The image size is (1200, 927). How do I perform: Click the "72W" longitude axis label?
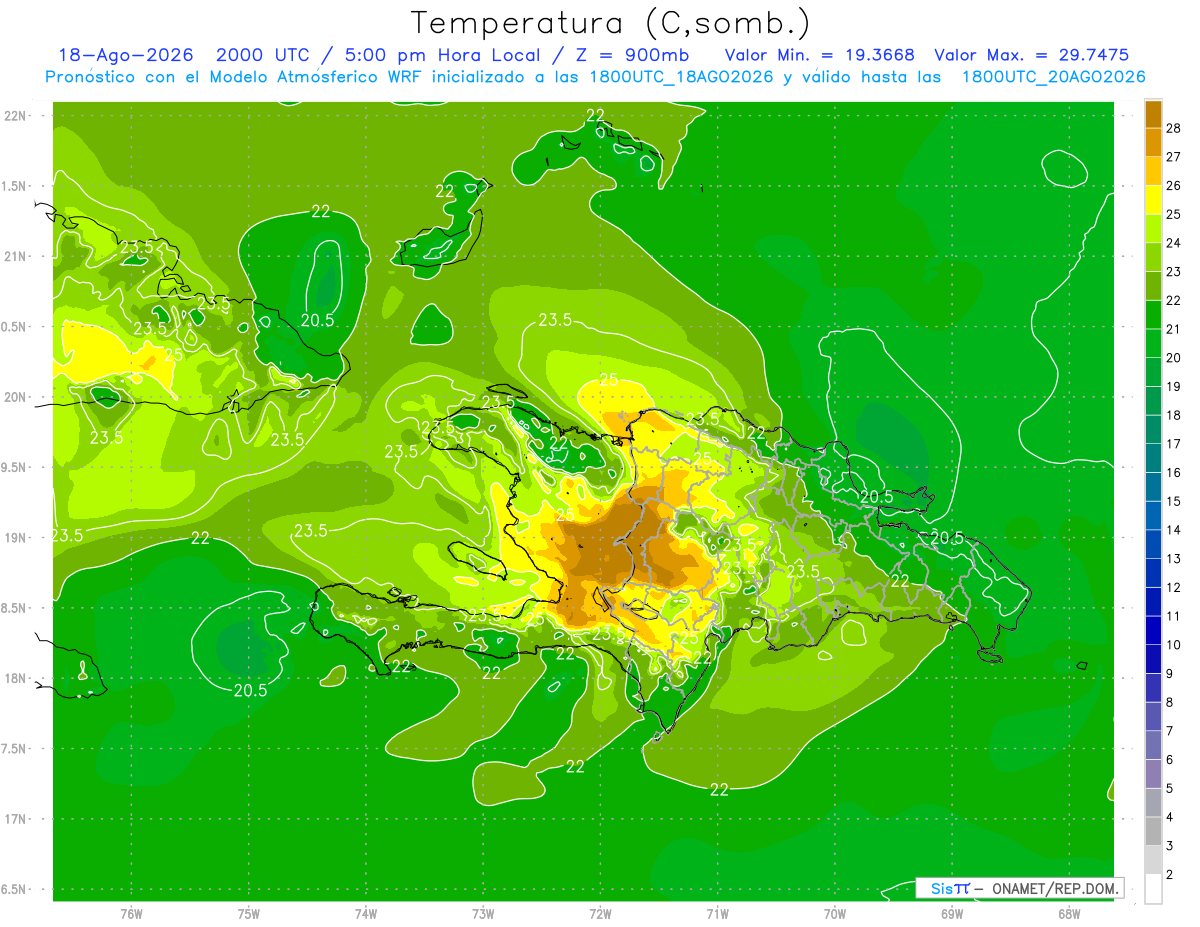[x=600, y=914]
